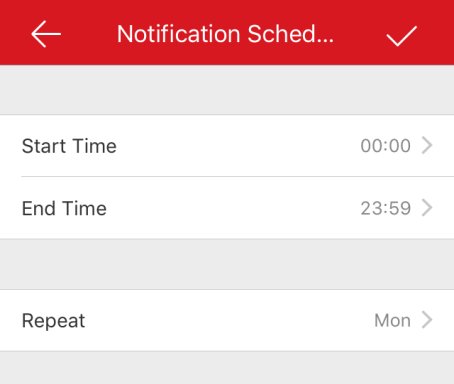Go back with the left arrow icon
454x384 pixels.
point(46,34)
